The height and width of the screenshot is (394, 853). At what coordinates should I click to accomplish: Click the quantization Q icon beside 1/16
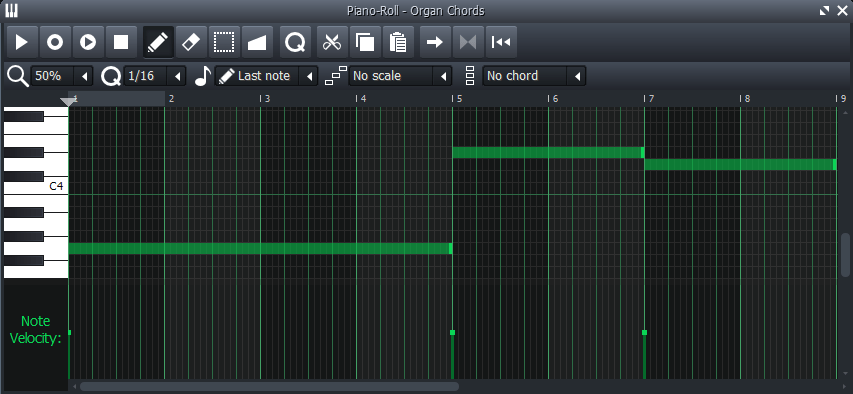click(x=111, y=76)
